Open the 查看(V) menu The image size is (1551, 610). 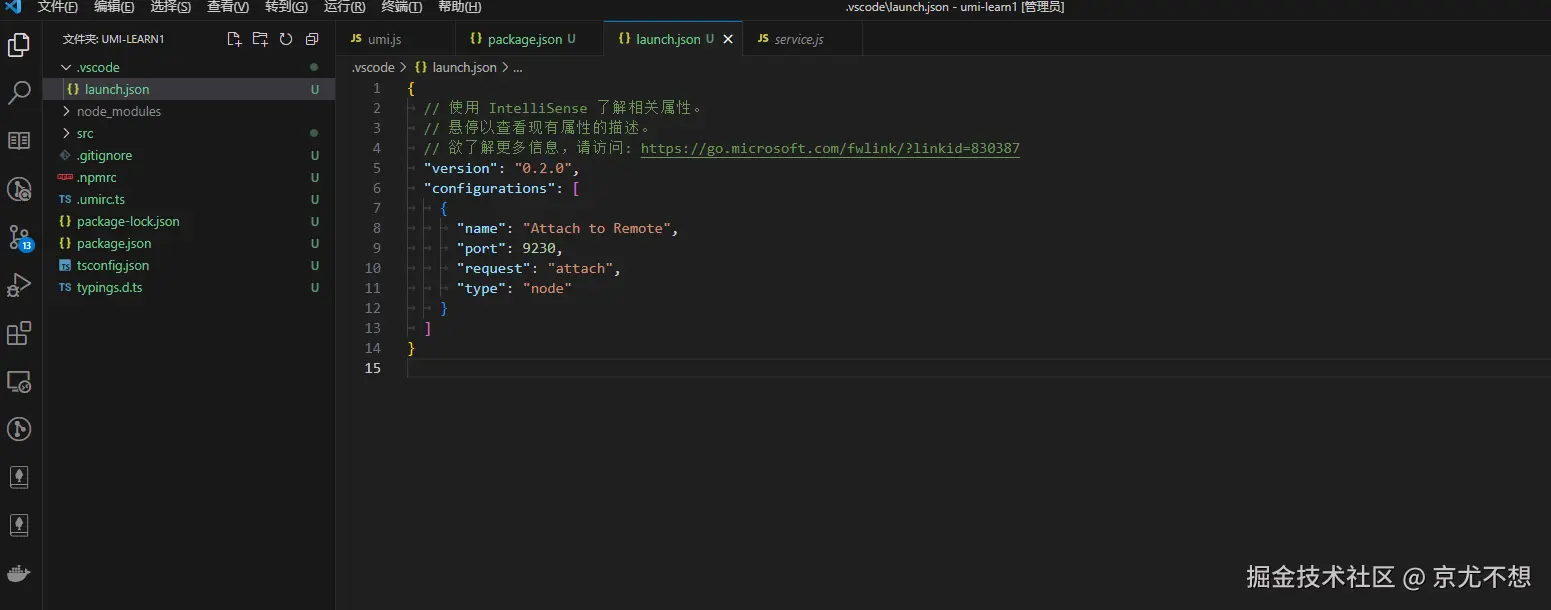(228, 7)
